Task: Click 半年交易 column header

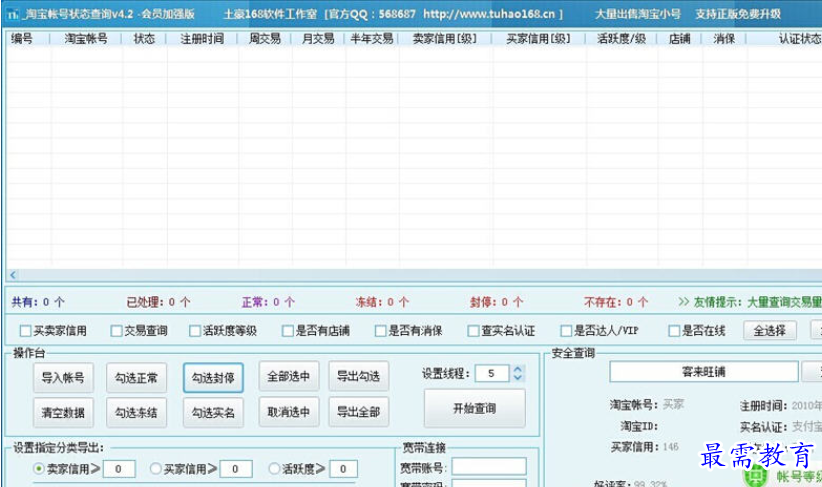Action: click(372, 38)
